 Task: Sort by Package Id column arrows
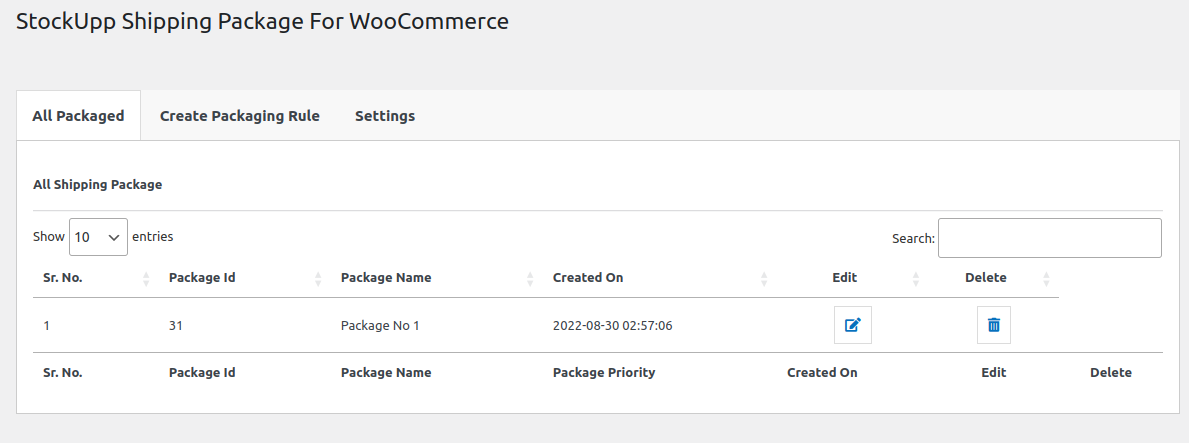point(318,278)
